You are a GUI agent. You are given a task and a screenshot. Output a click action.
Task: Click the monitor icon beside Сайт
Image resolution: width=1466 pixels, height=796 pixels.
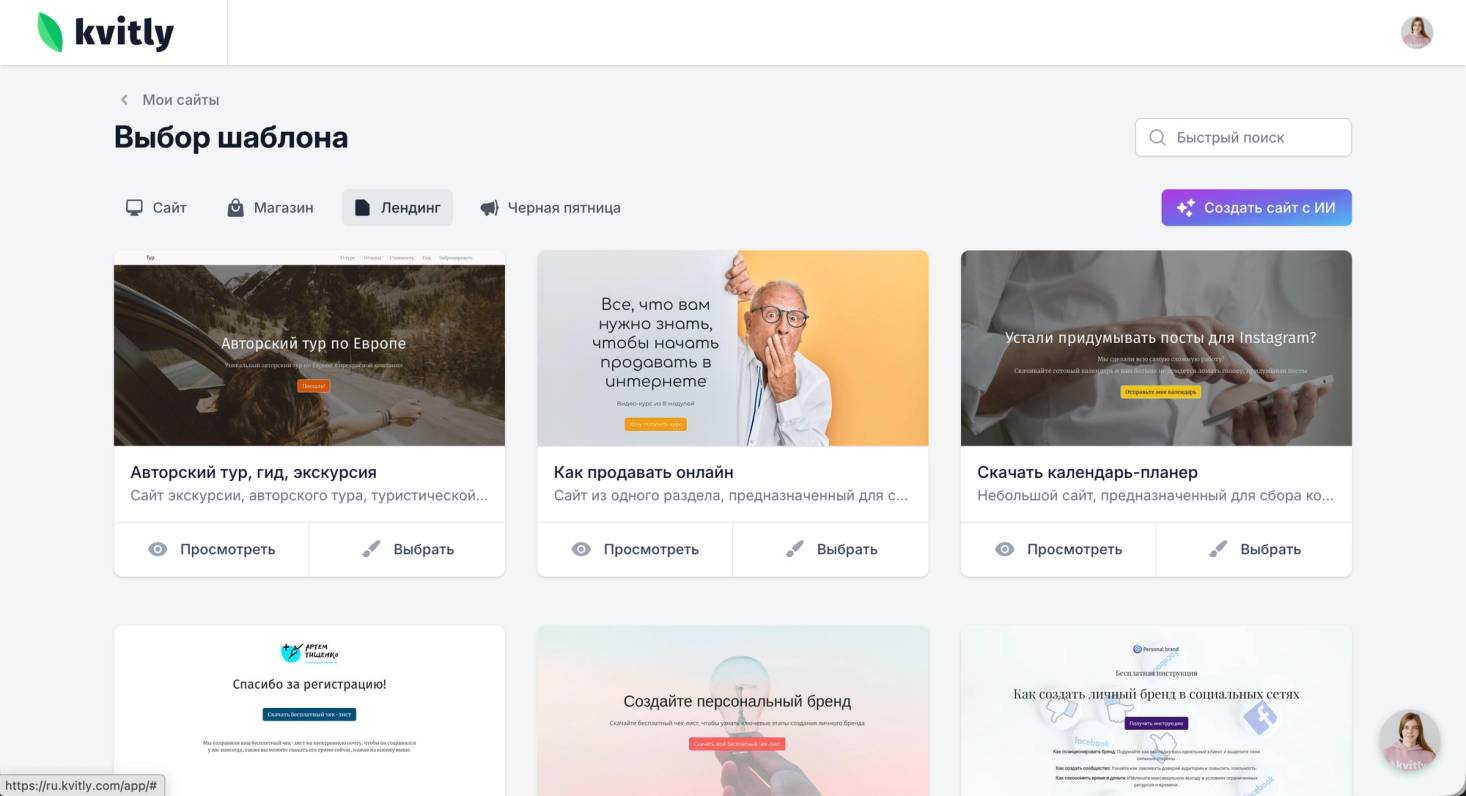click(134, 208)
